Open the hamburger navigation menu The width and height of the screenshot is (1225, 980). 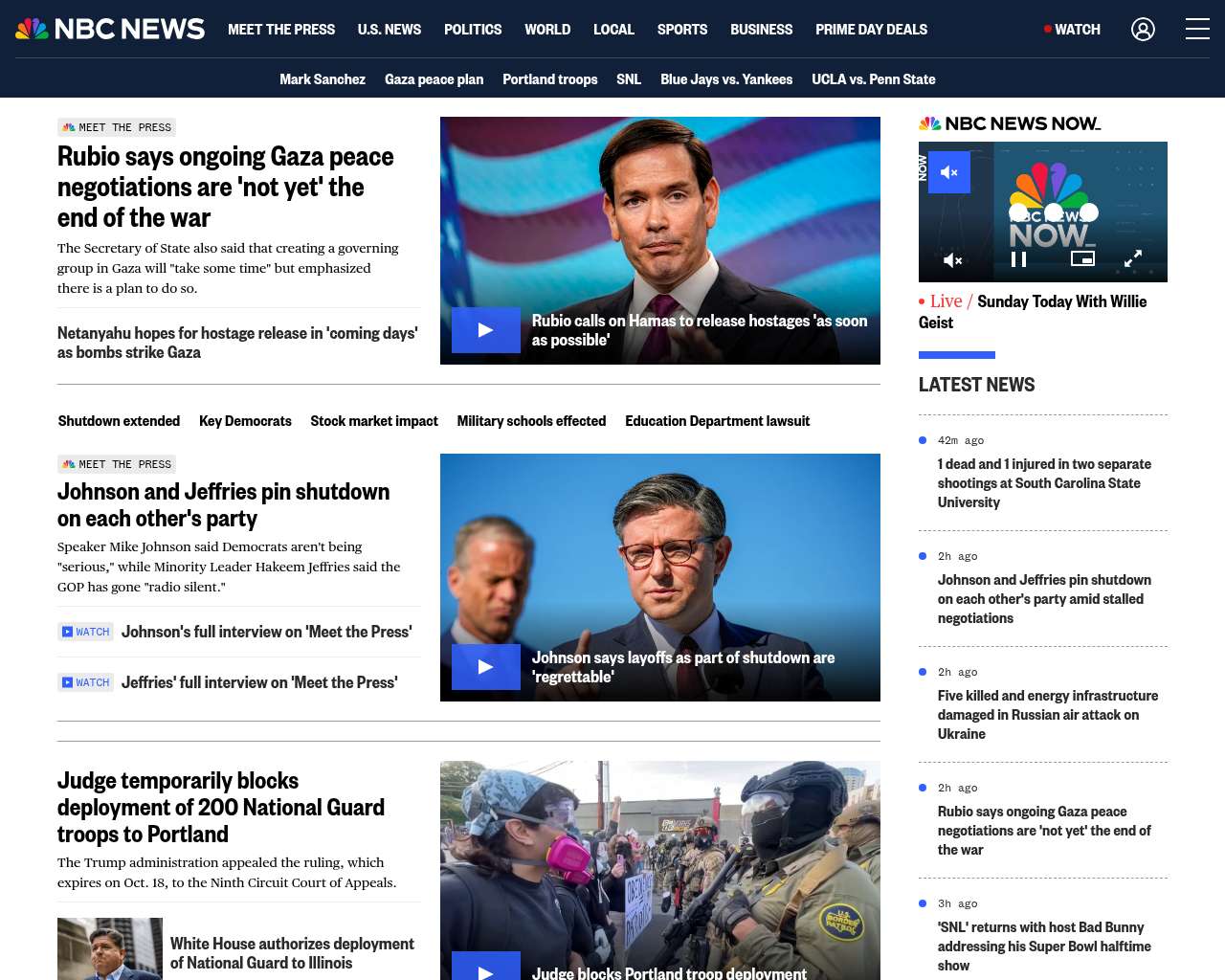[1197, 29]
